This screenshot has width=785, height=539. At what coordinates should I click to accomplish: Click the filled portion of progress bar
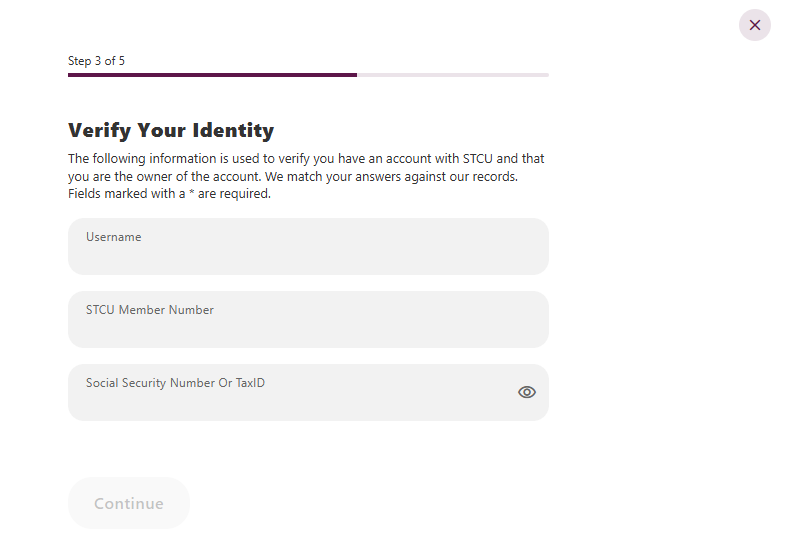coord(212,75)
